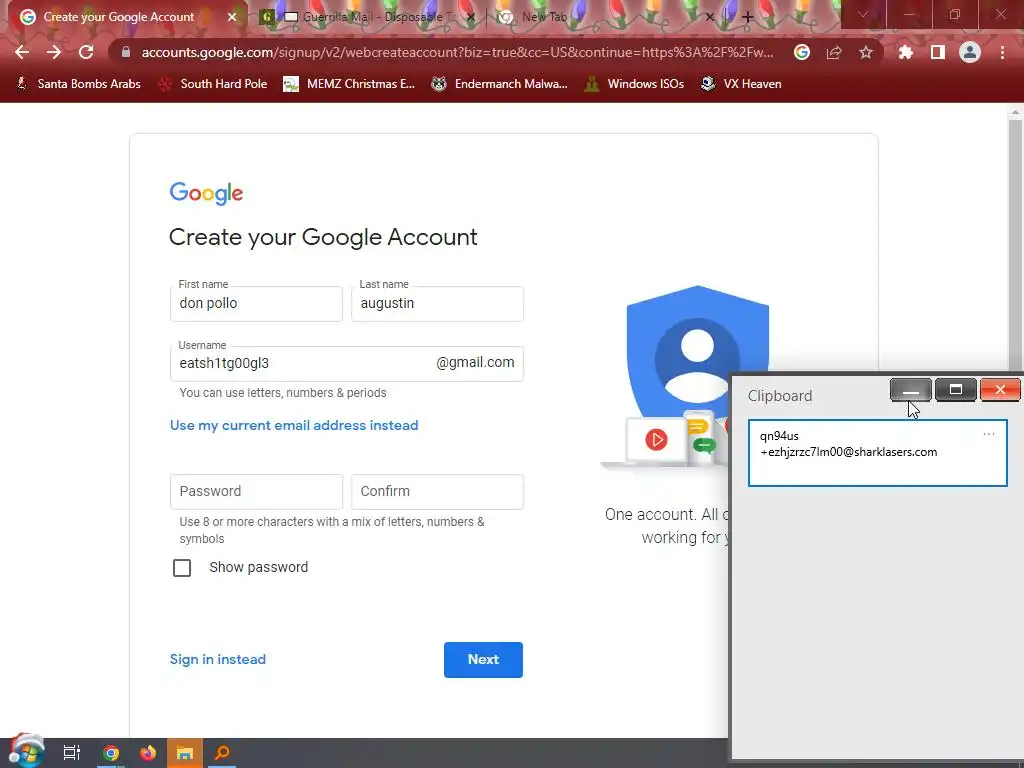This screenshot has height=768, width=1024.
Task: Click the Google logo on the form
Action: click(206, 193)
